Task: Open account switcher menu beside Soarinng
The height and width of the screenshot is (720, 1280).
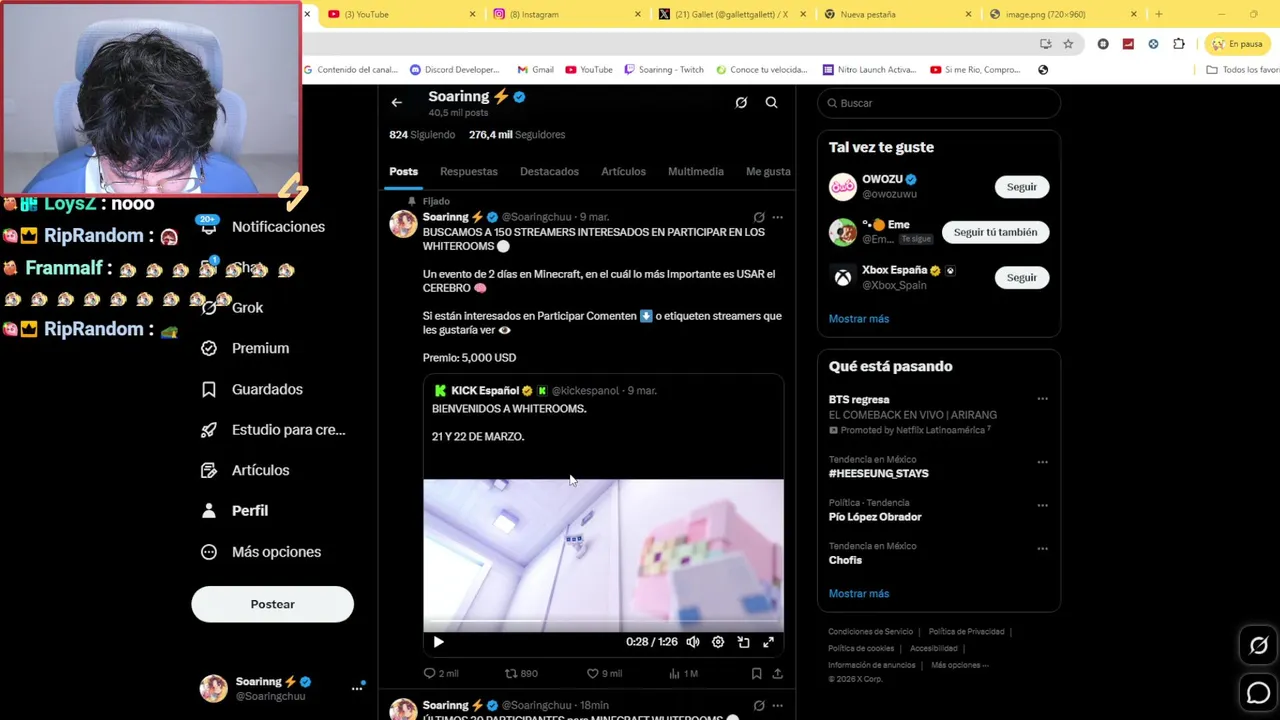Action: tap(357, 688)
